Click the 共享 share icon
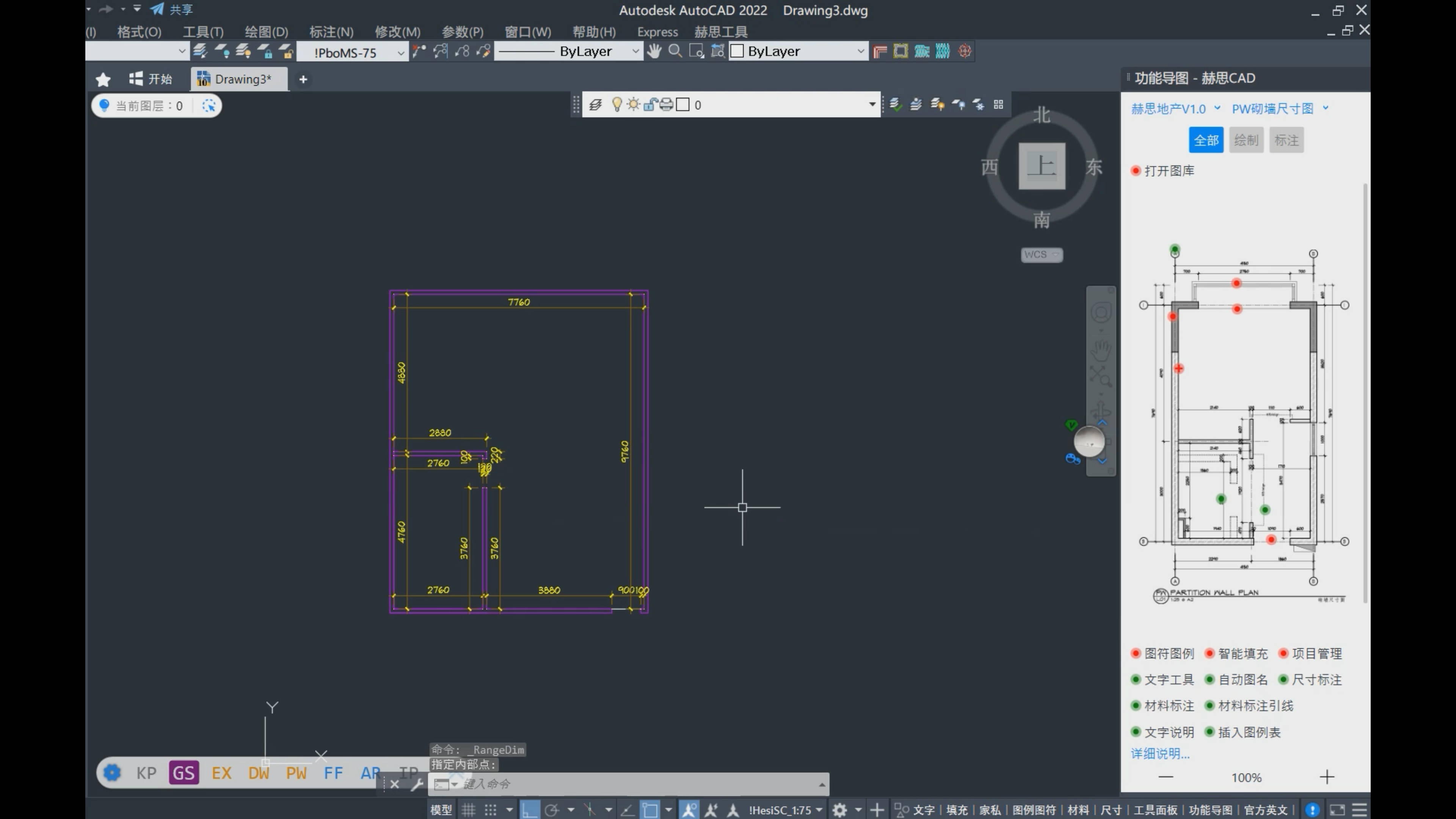 click(x=172, y=9)
